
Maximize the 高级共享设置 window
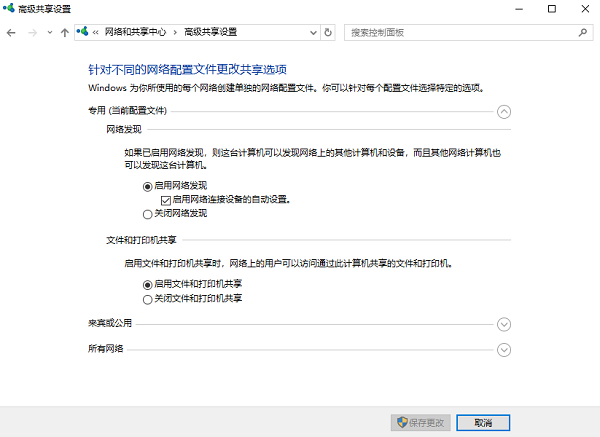click(x=552, y=9)
